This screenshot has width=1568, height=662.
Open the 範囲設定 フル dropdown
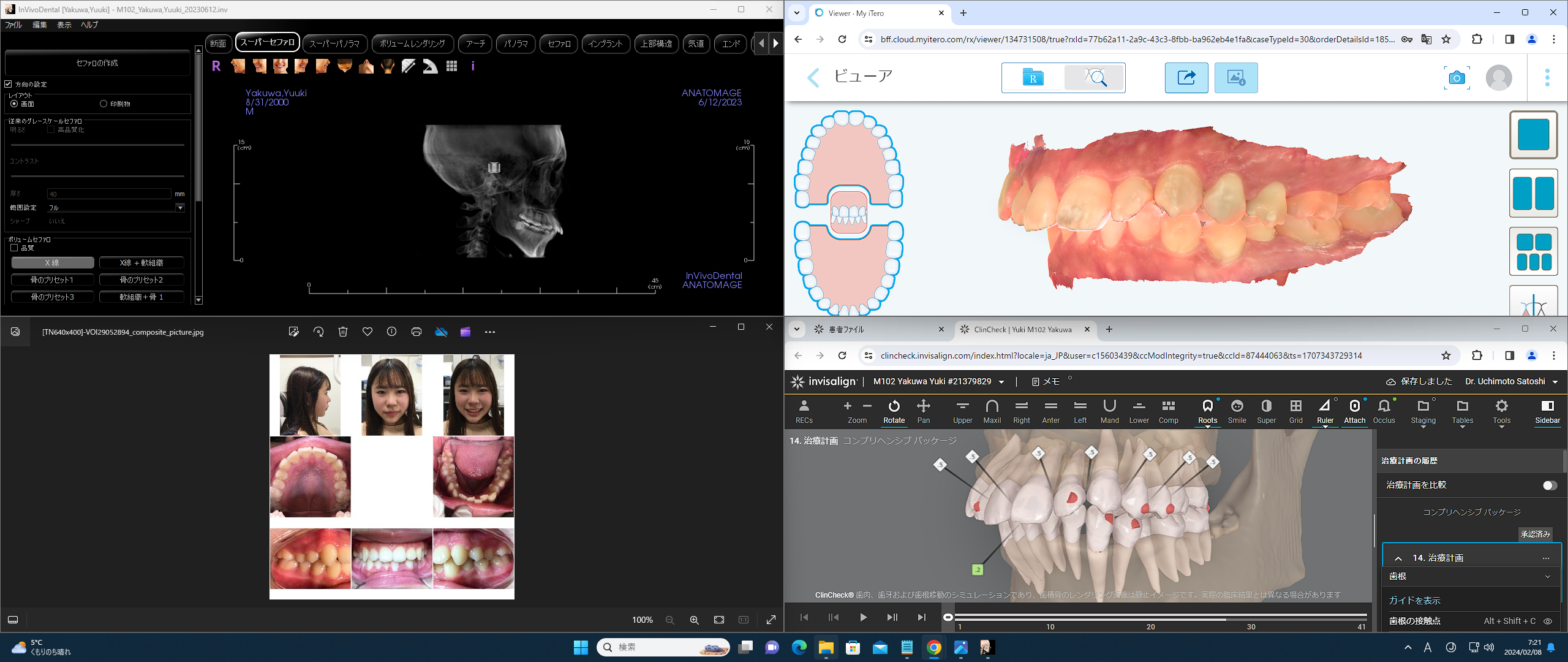coord(180,208)
